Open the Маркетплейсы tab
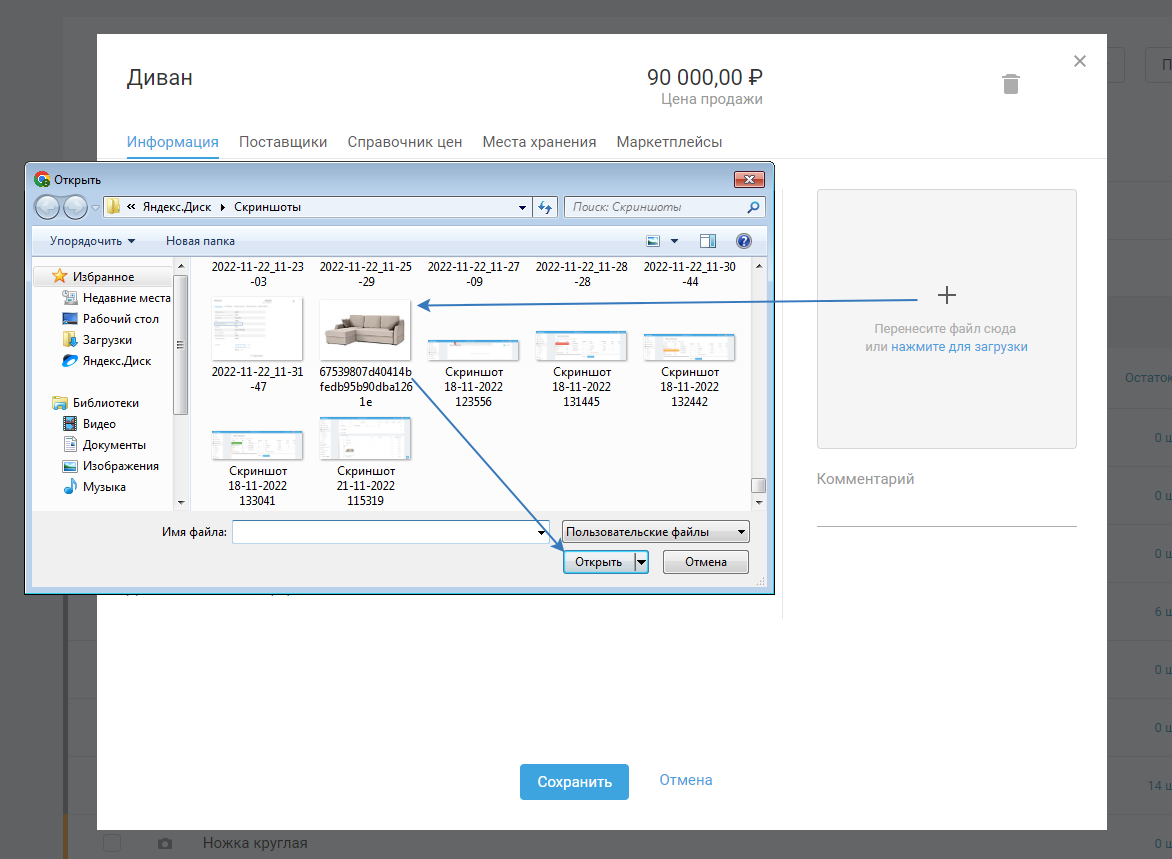The width and height of the screenshot is (1172, 859). click(669, 142)
